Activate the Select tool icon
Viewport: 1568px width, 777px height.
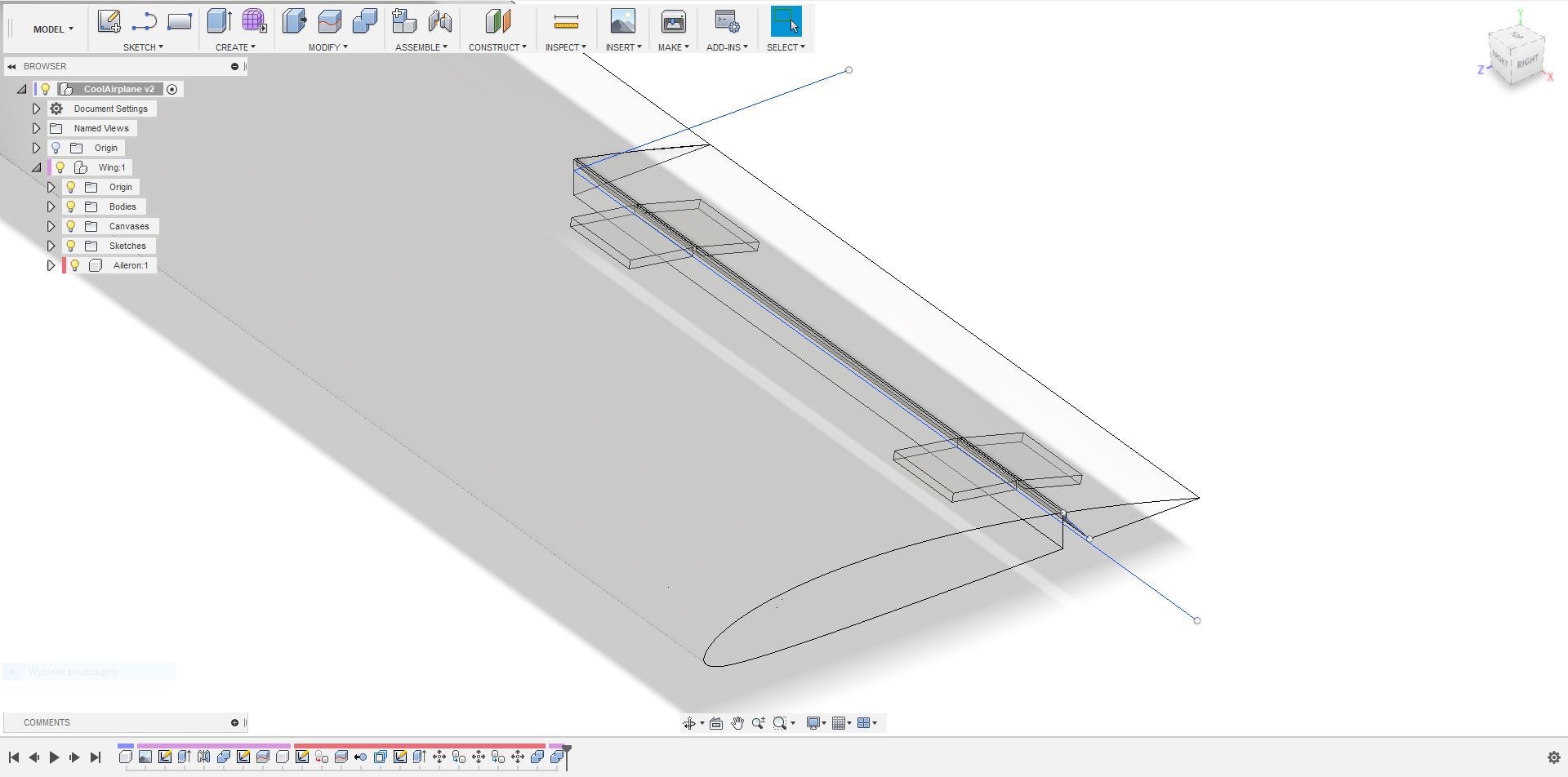click(786, 21)
